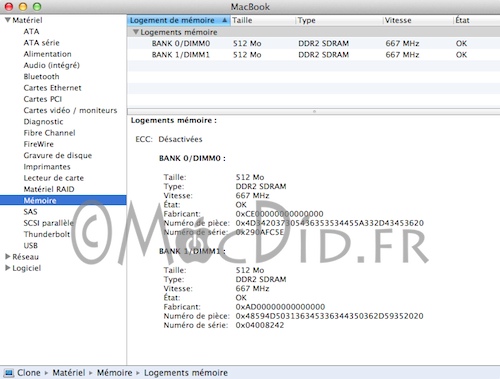Select Diagnostic in the sidebar
This screenshot has height=379, width=500.
point(43,122)
